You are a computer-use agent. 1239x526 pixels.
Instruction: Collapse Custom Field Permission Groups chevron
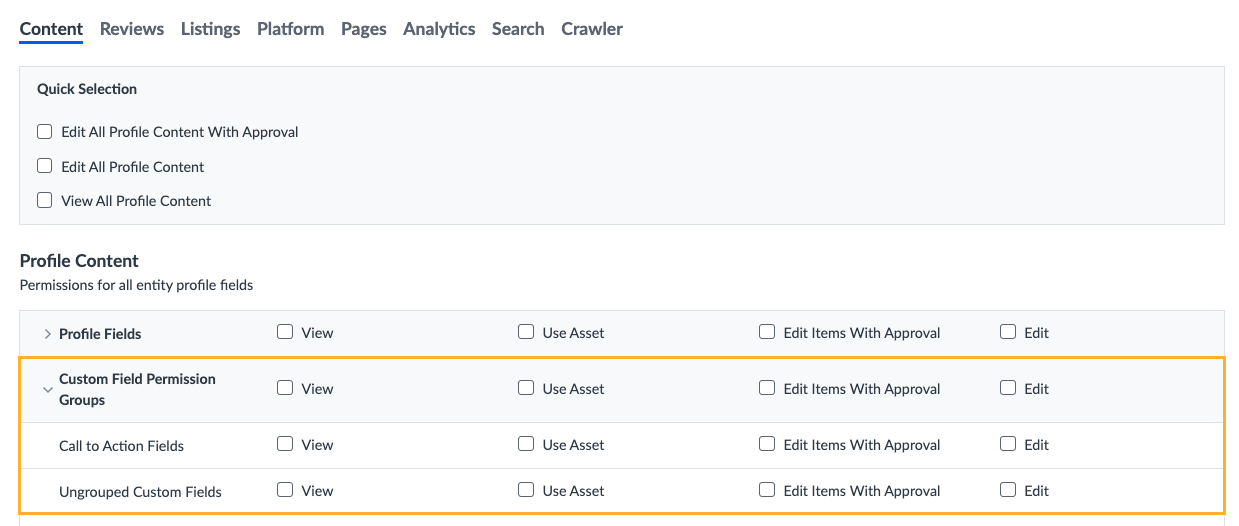[x=47, y=390]
